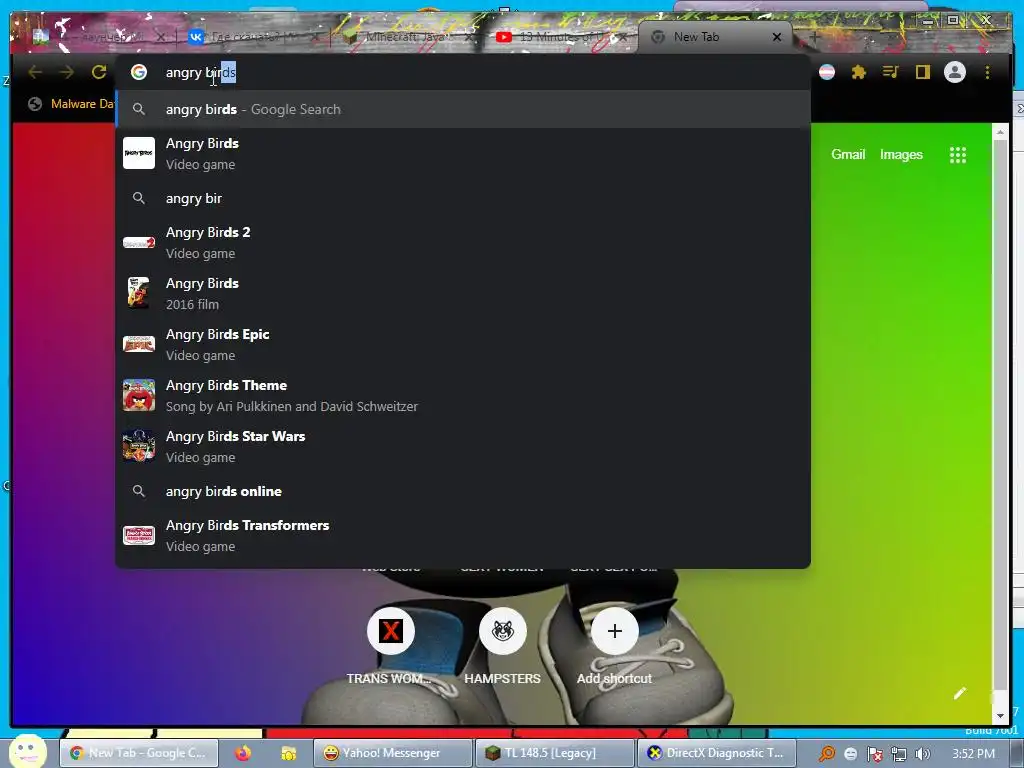Open the Start button smiley orb
The width and height of the screenshot is (1024, 768).
point(27,751)
